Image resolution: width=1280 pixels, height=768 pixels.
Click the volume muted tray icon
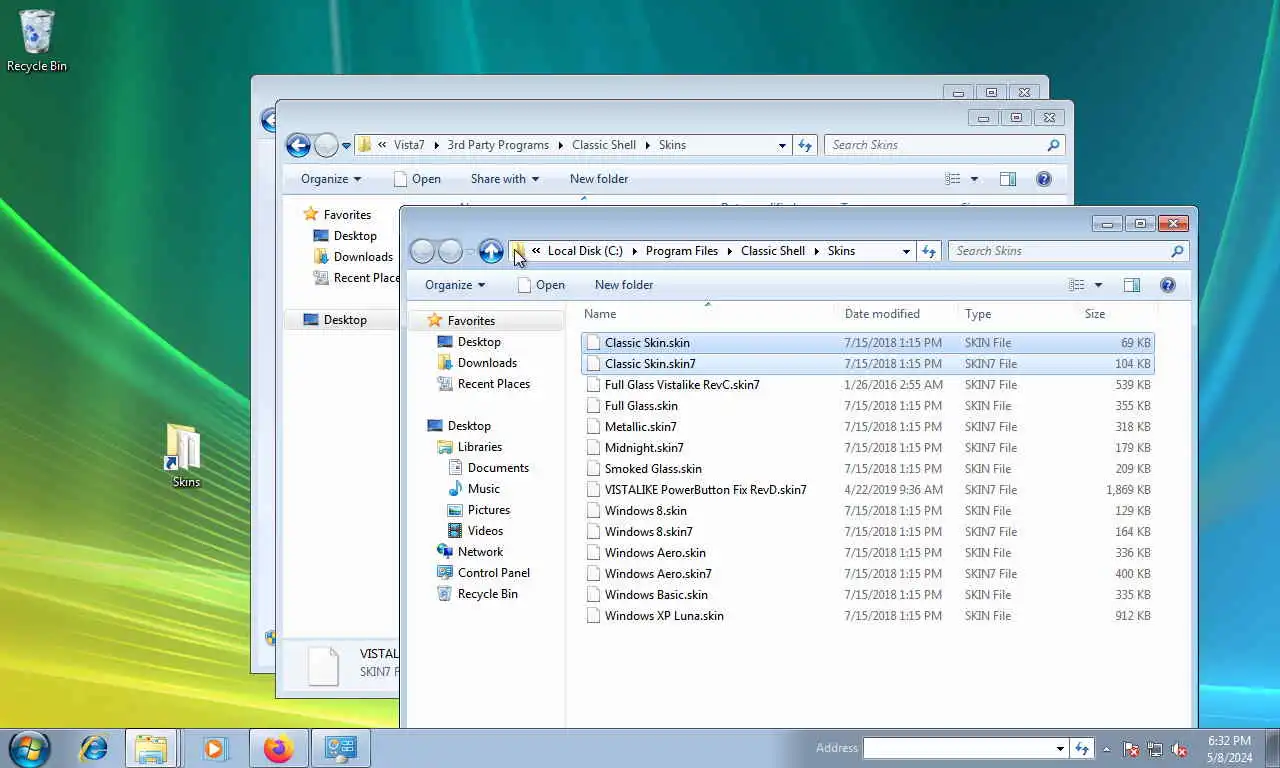(1179, 749)
